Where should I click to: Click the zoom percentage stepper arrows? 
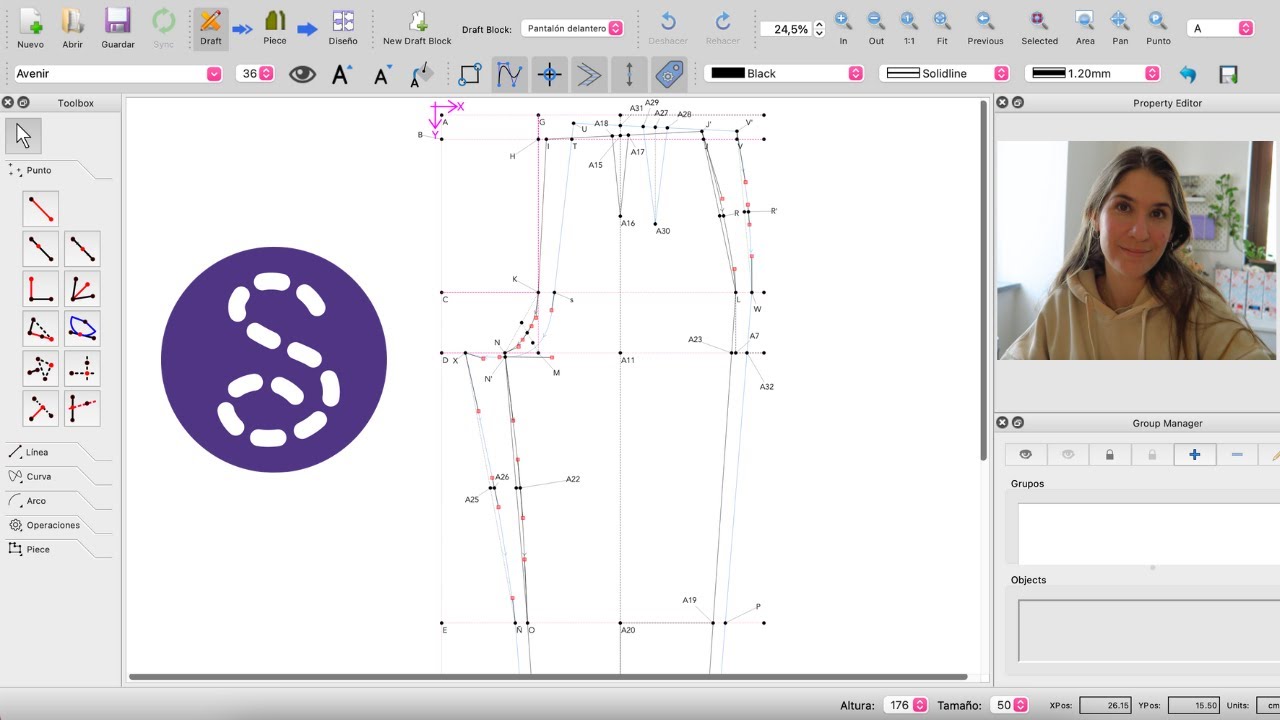coord(819,29)
